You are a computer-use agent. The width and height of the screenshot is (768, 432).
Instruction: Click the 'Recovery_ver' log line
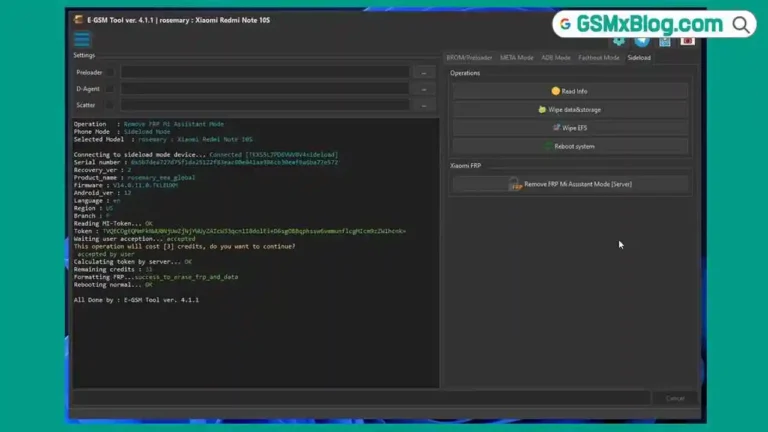[102, 170]
